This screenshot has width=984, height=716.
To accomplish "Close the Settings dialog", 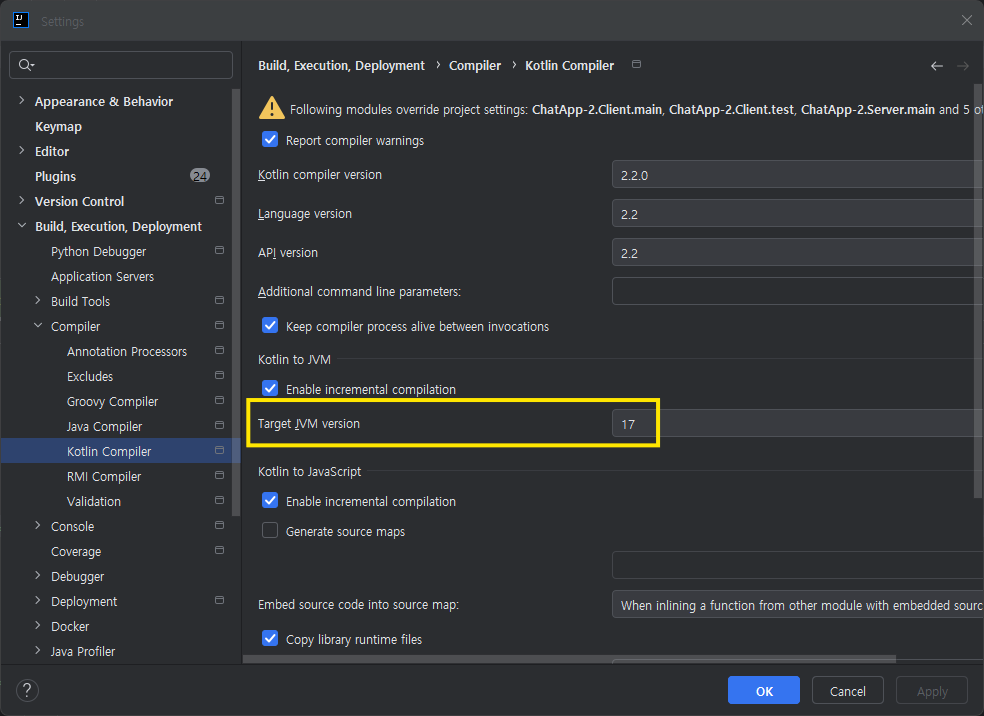I will [x=966, y=20].
